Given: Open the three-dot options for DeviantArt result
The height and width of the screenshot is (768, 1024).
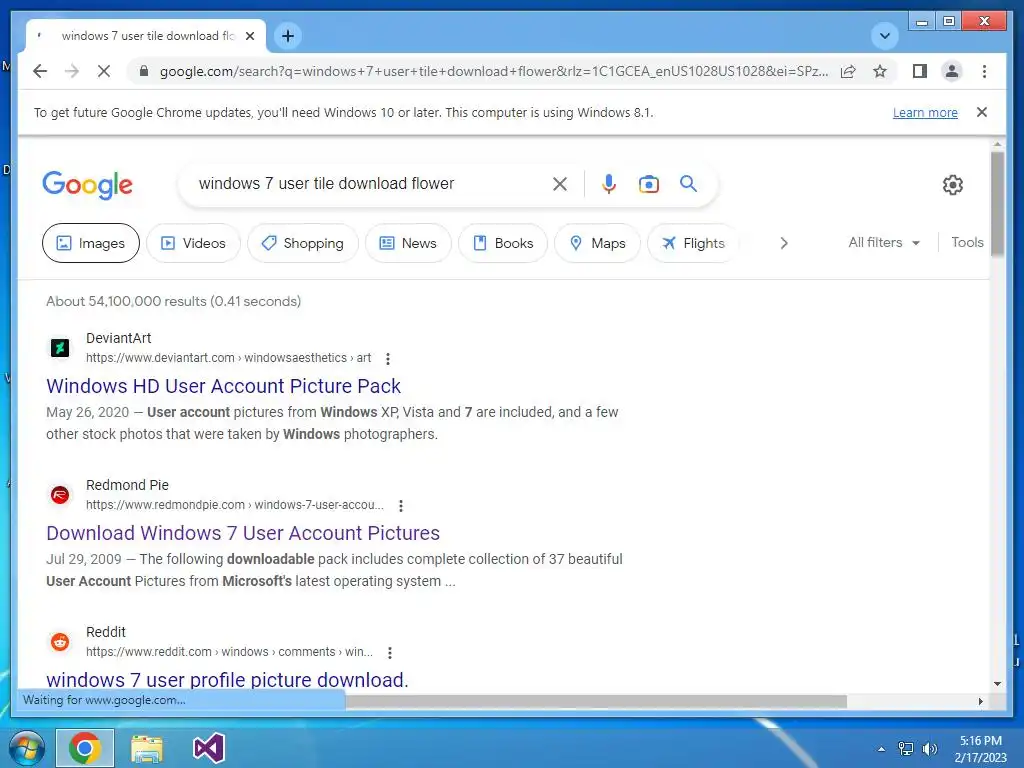Looking at the screenshot, I should (388, 359).
